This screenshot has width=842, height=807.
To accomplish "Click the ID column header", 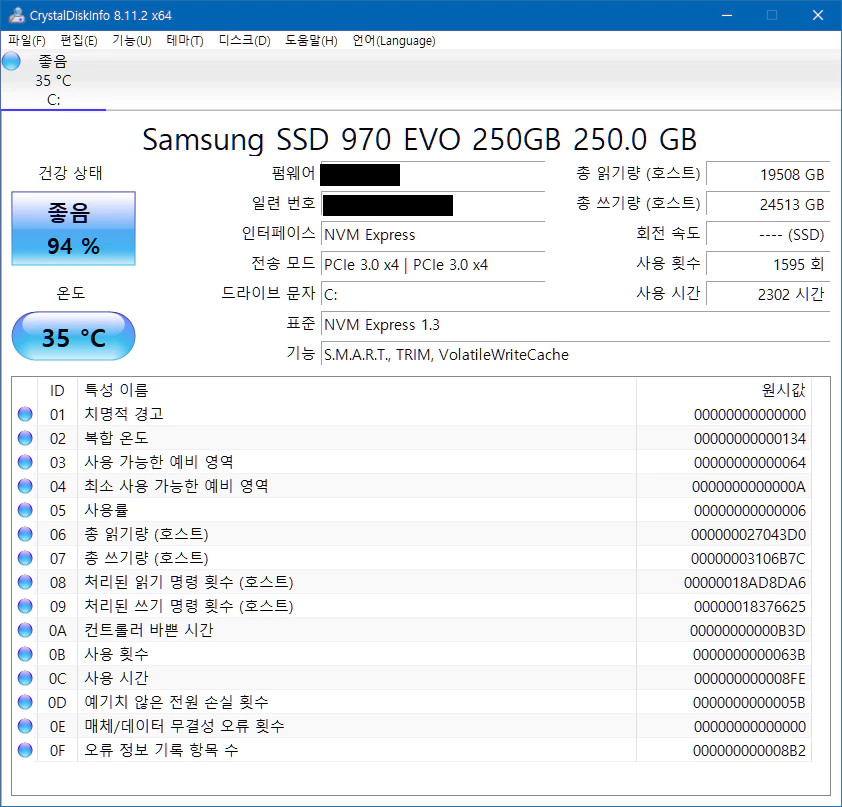I will (57, 390).
